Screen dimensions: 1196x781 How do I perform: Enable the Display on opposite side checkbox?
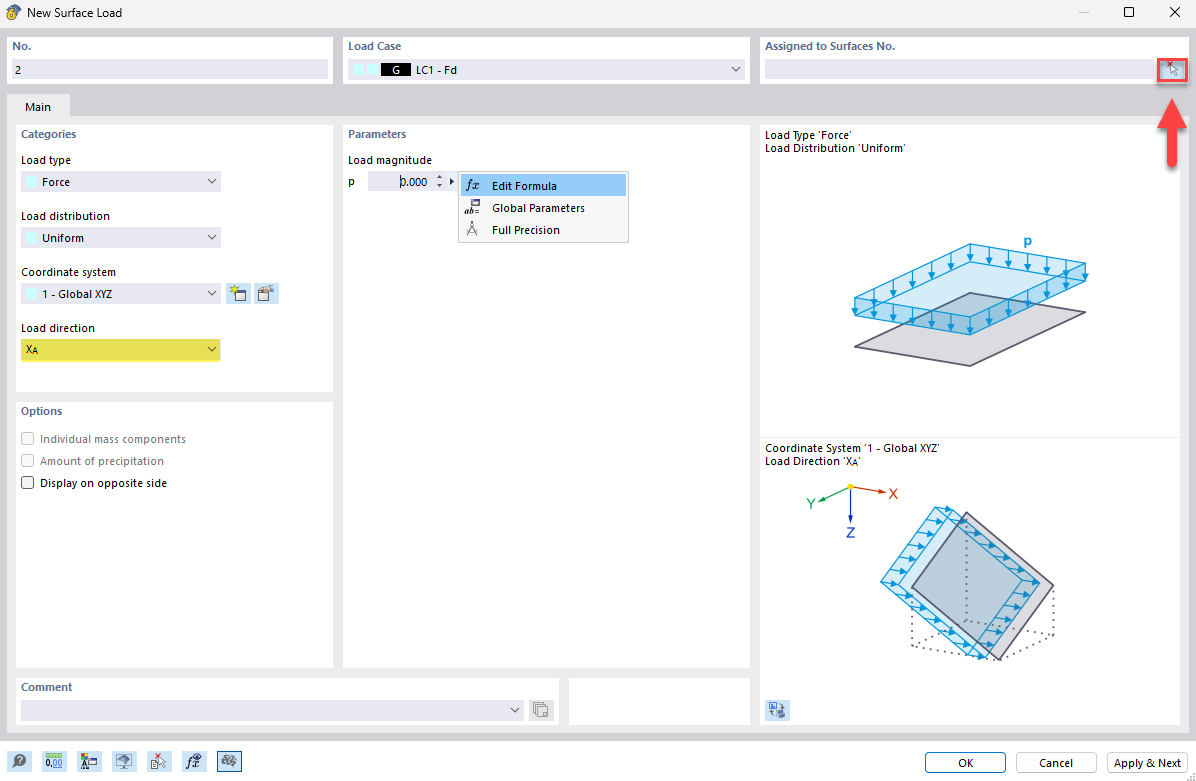27,482
